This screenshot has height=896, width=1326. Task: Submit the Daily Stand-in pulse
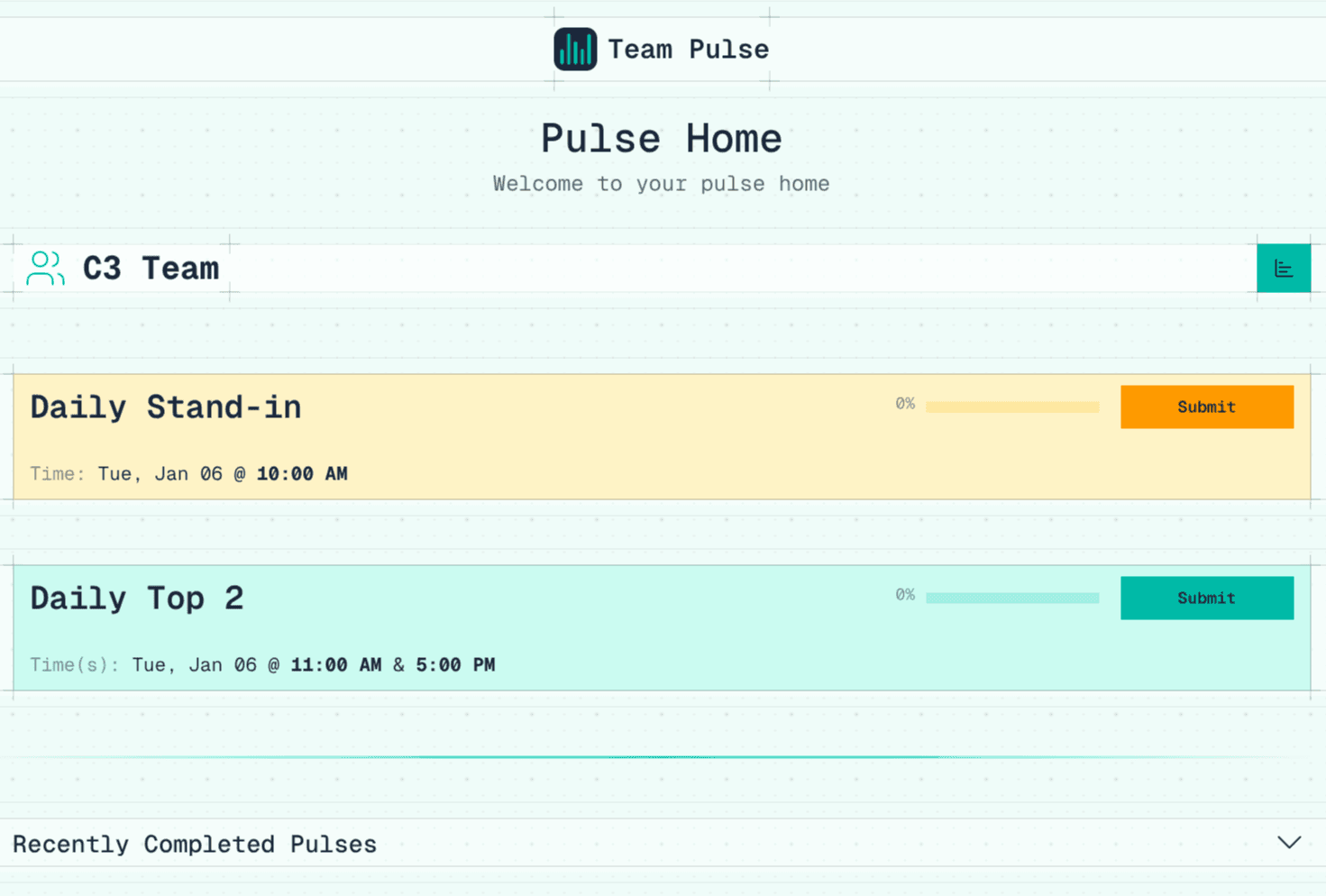pyautogui.click(x=1206, y=407)
